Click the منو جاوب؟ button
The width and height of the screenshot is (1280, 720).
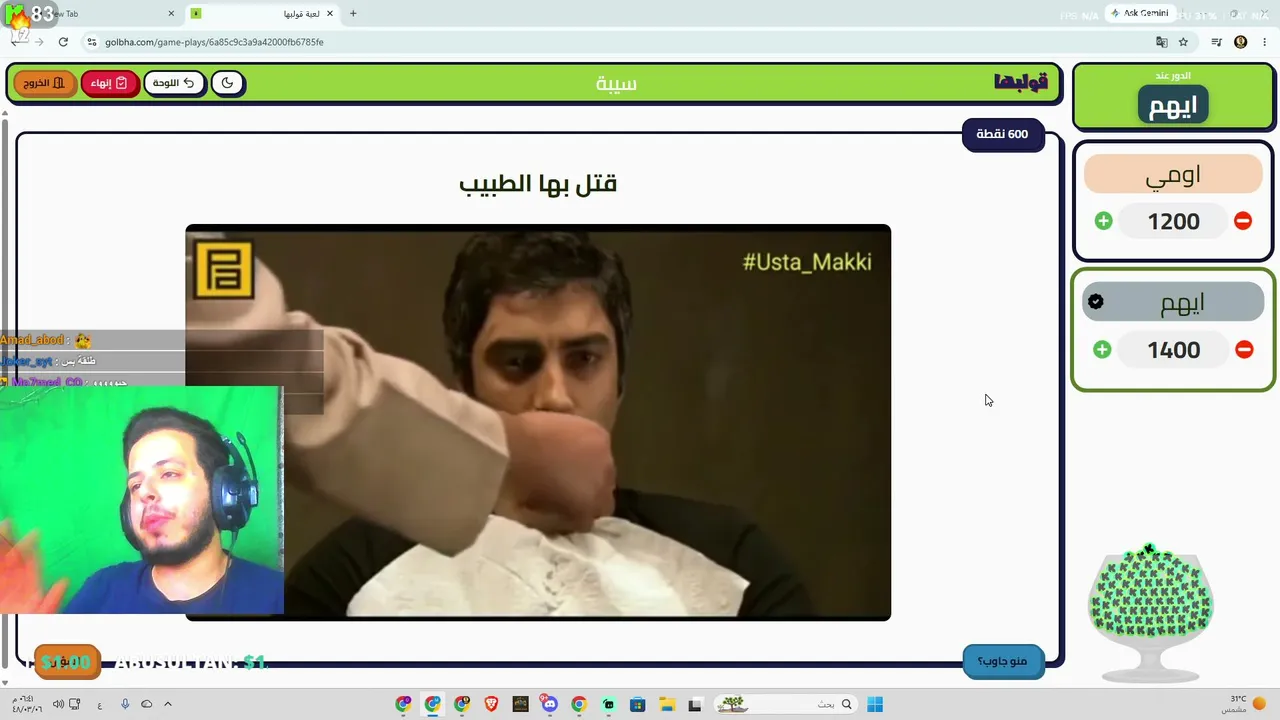click(x=1003, y=661)
